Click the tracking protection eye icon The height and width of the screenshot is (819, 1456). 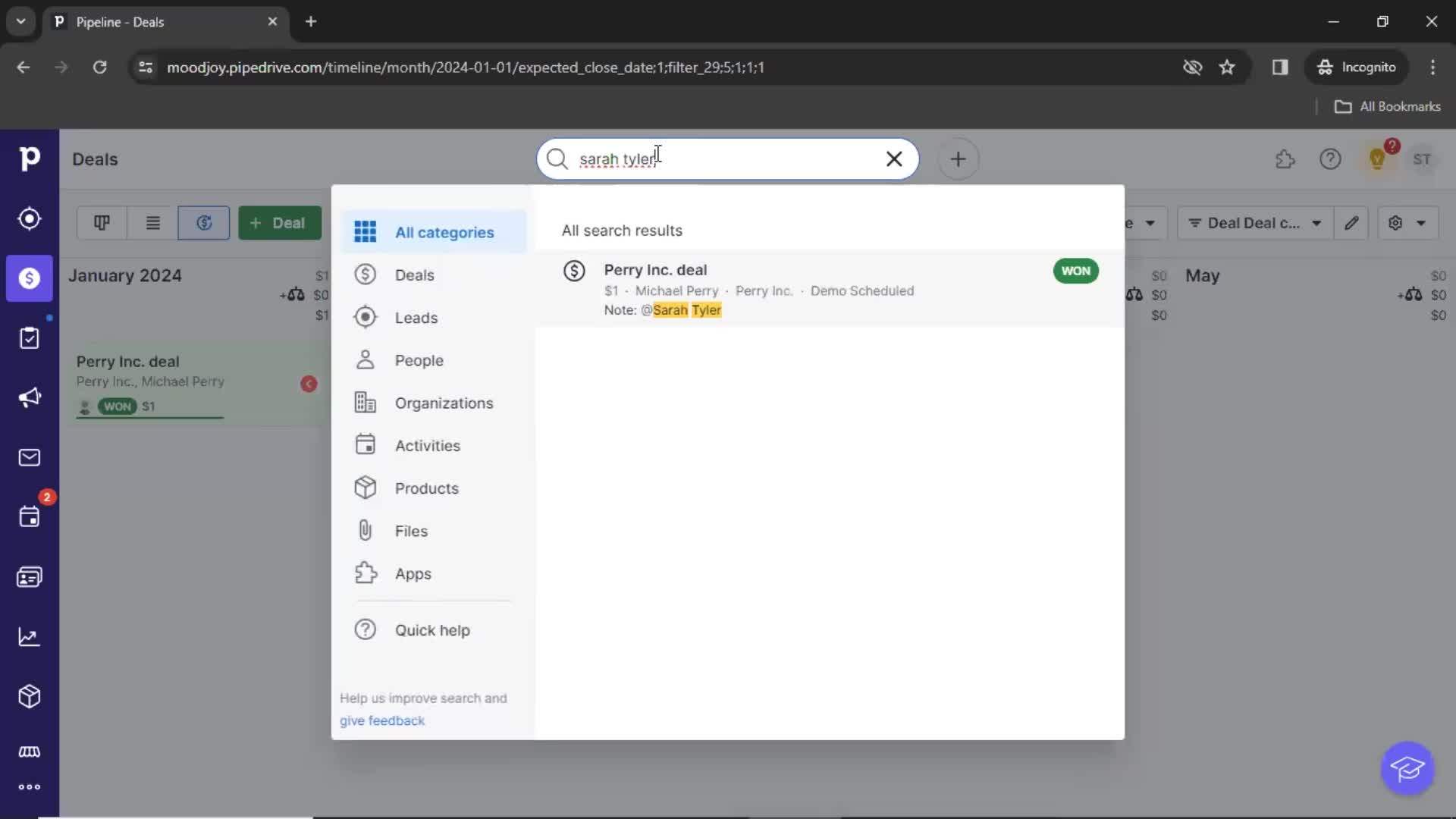pyautogui.click(x=1192, y=67)
